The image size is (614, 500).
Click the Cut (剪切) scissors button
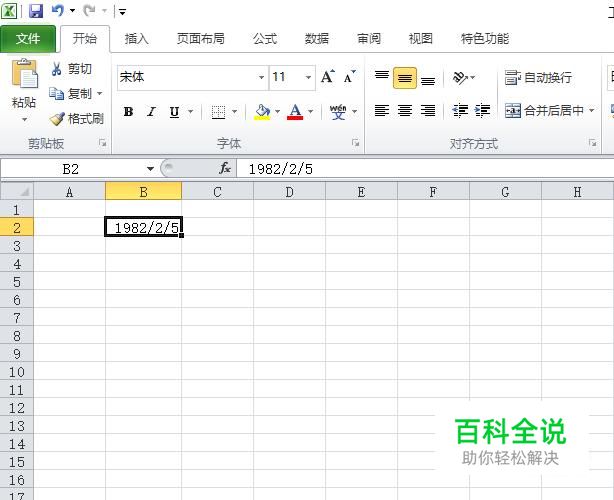[71, 69]
